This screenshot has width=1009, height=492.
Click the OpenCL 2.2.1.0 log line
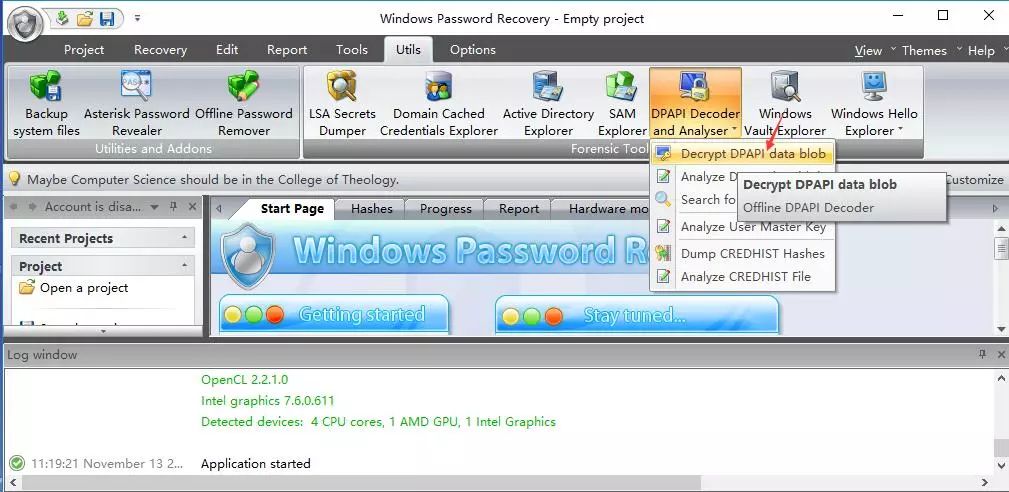point(245,379)
